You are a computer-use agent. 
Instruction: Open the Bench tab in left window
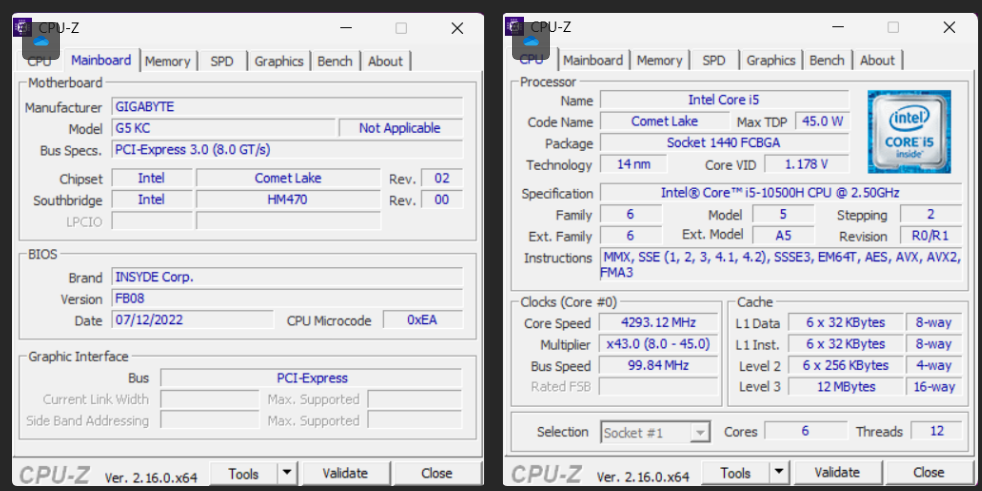coord(335,61)
